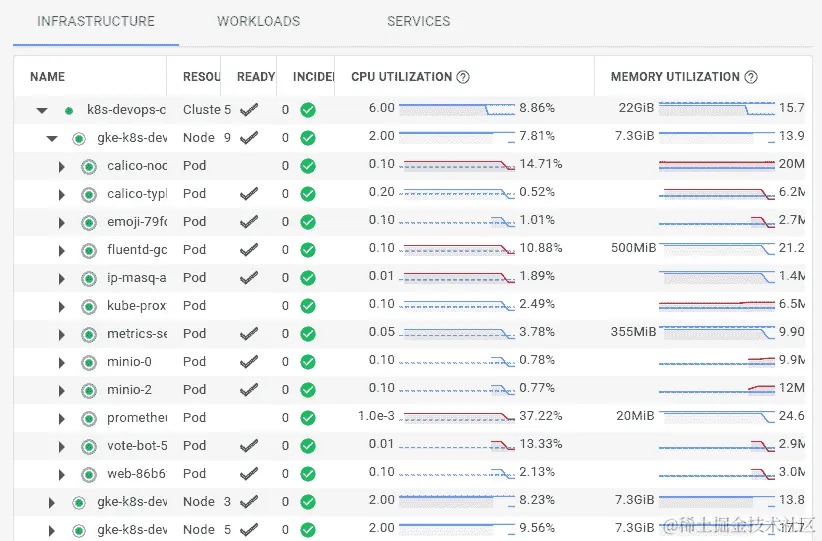Click the ready checkmark for web-86b6
The image size is (822, 541).
pyautogui.click(x=249, y=474)
